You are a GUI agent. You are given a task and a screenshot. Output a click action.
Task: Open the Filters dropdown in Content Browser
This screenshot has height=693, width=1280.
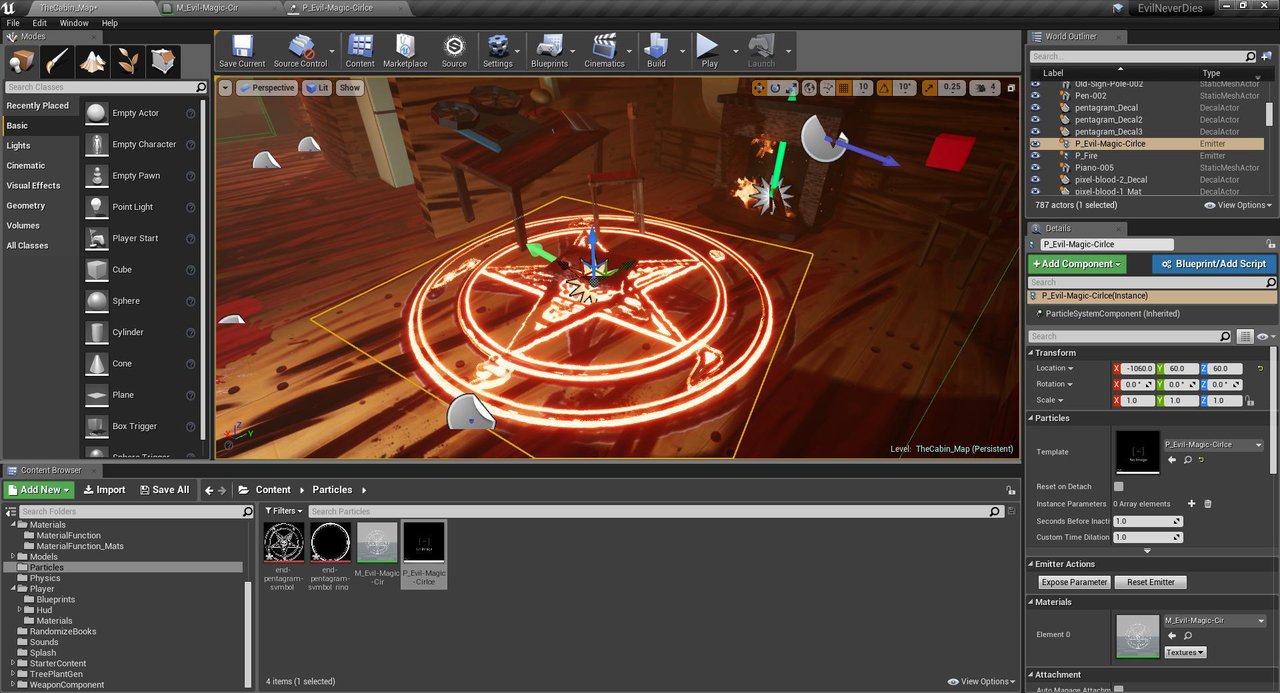click(283, 511)
